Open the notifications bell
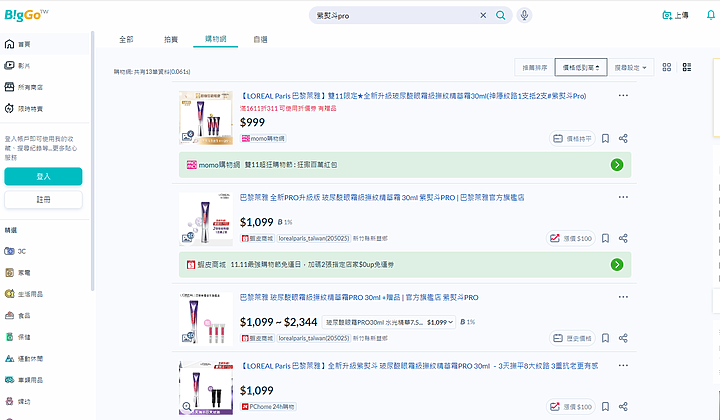Screen dimensions: 720x420 [710, 15]
